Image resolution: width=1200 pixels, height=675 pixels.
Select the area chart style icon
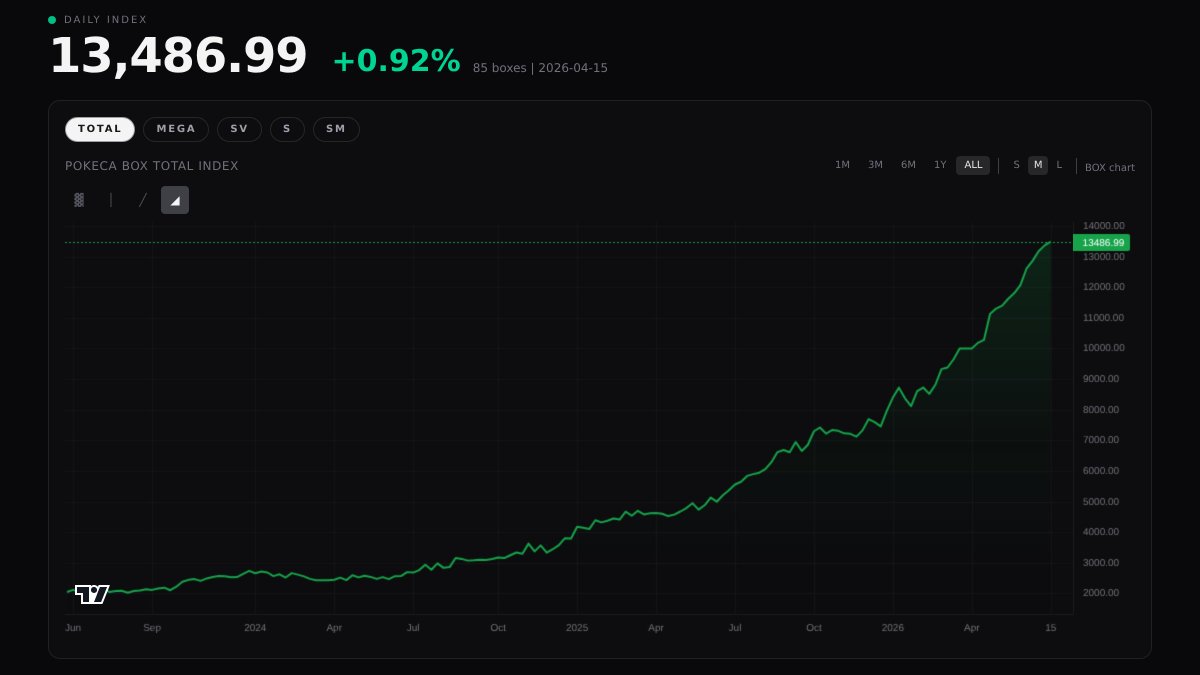pyautogui.click(x=175, y=200)
